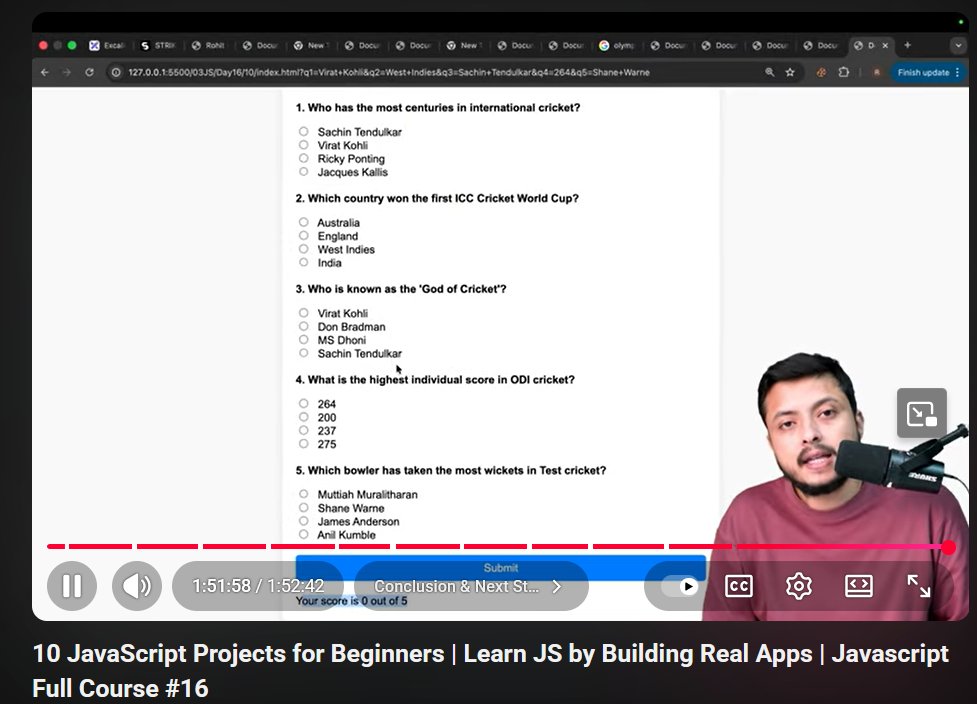Image resolution: width=977 pixels, height=704 pixels.
Task: Click the orange extension icon next to the star
Action: click(821, 72)
